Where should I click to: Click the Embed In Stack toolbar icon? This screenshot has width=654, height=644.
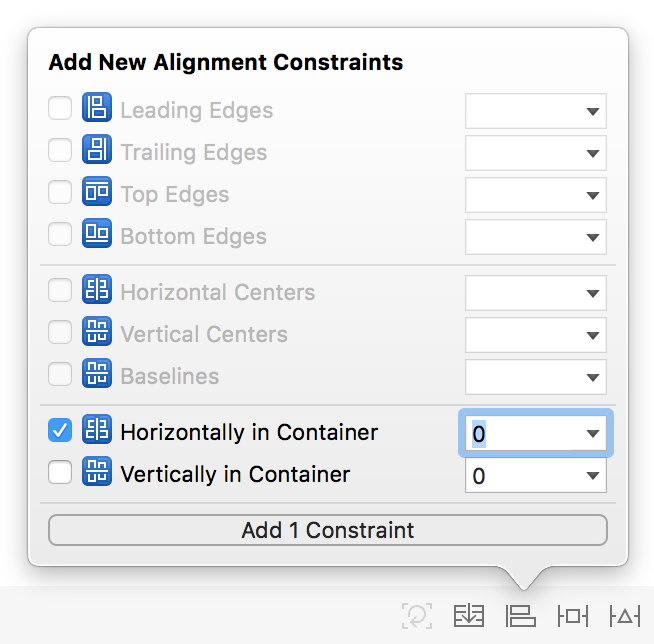[x=469, y=616]
